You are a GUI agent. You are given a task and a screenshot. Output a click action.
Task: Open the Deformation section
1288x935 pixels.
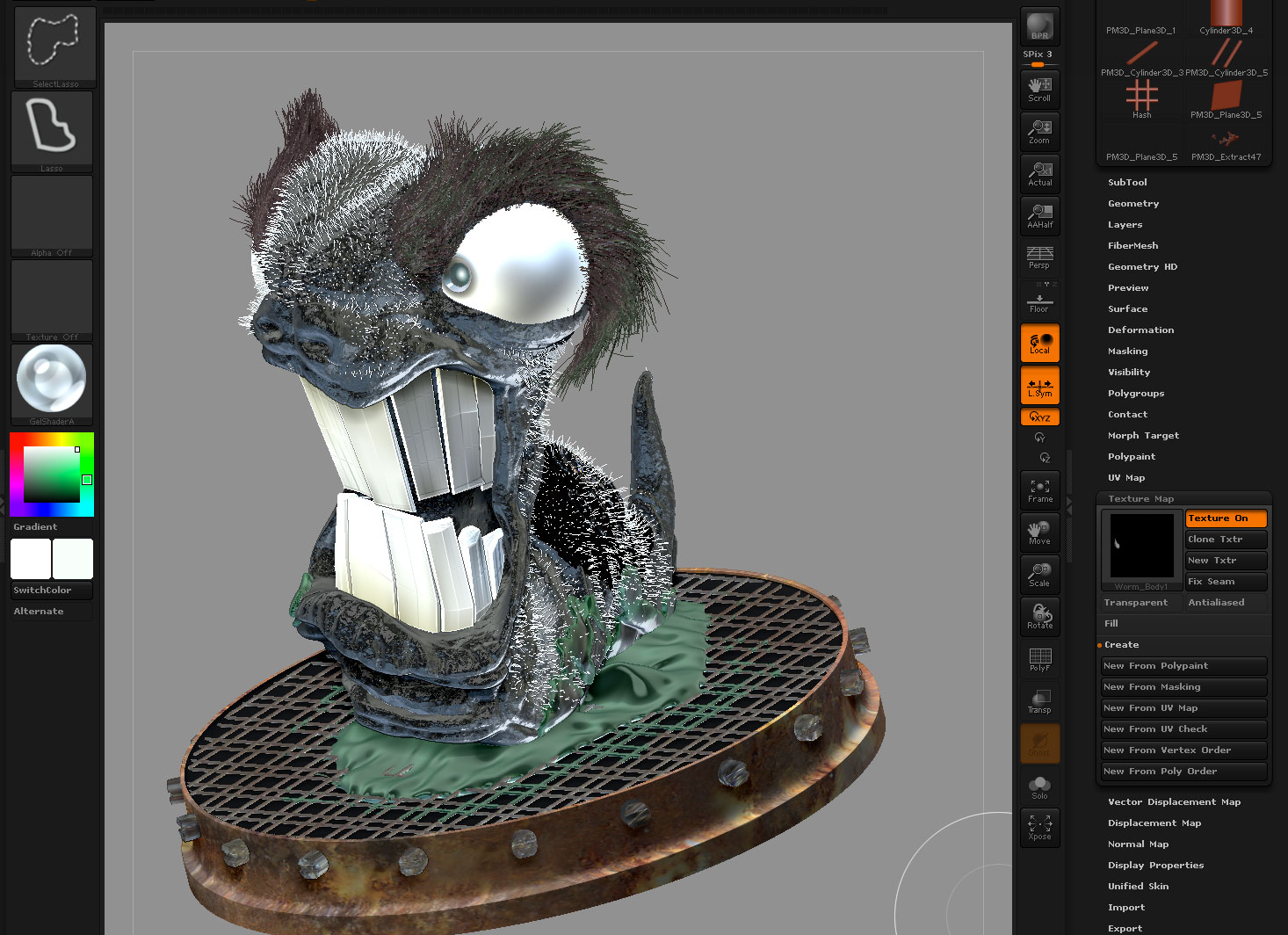(1140, 330)
